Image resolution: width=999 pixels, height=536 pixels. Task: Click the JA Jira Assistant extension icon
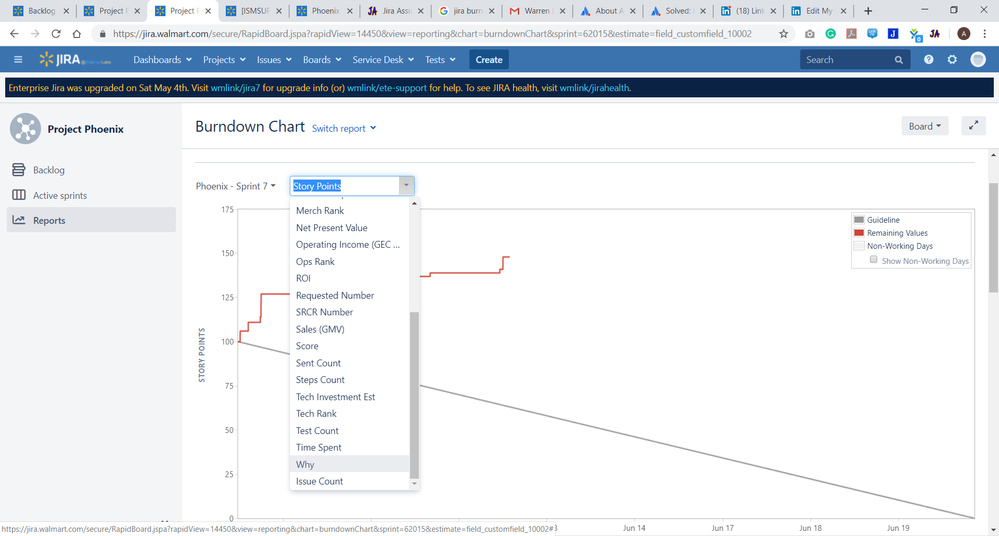pos(935,34)
